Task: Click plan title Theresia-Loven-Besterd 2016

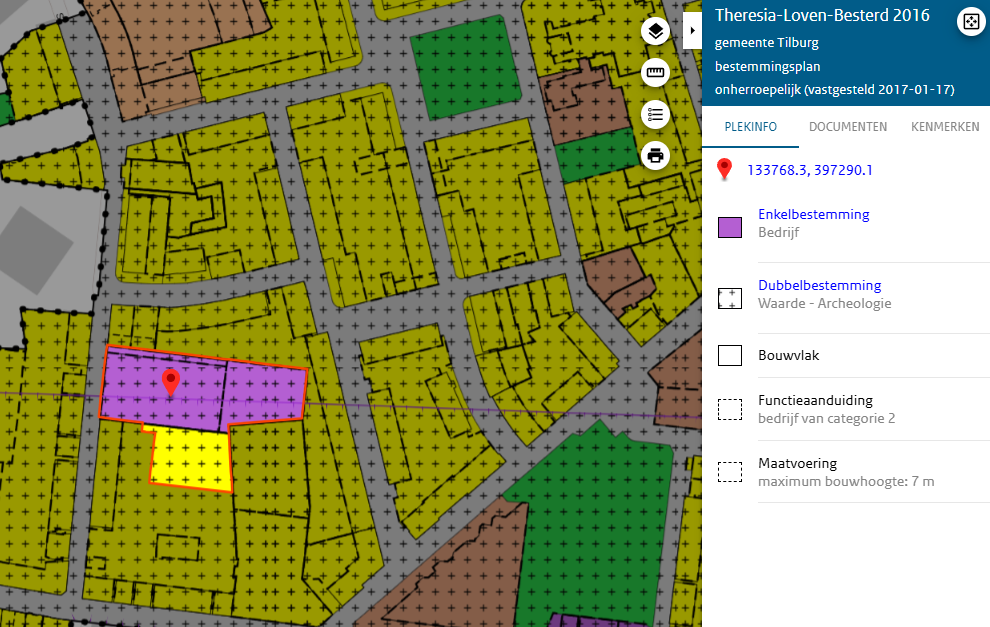Action: 822,16
